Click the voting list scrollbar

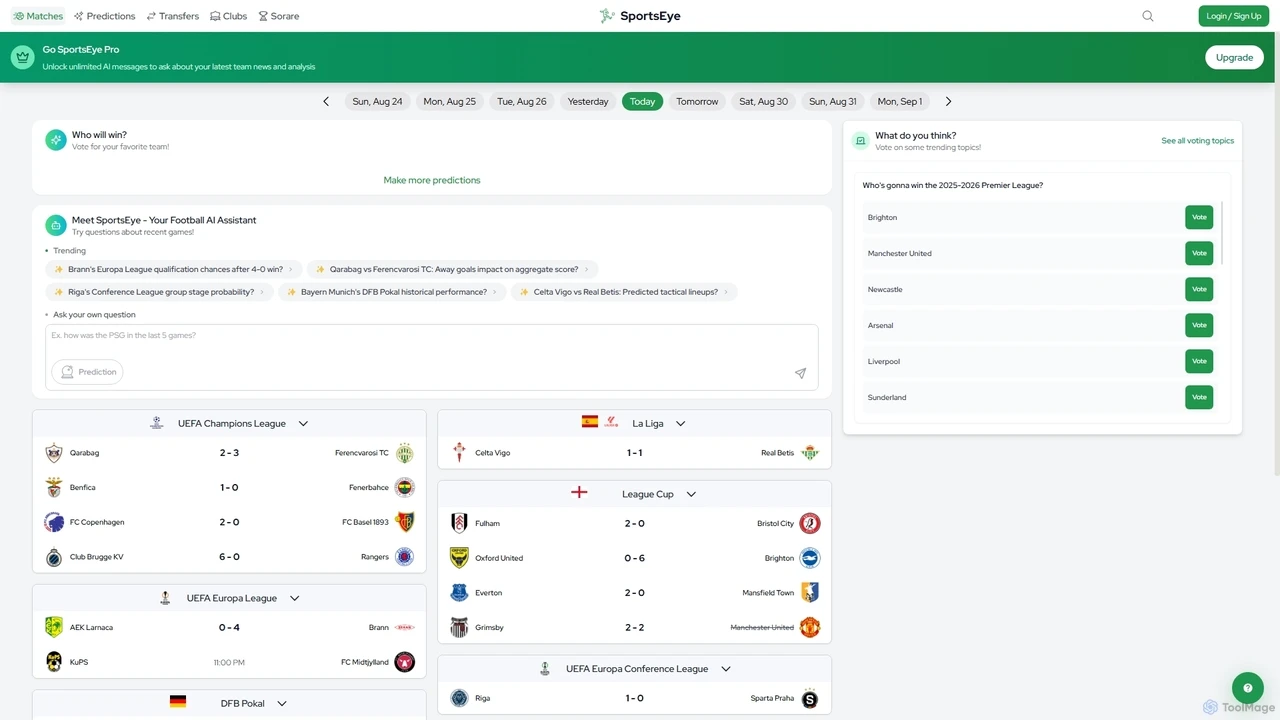(1222, 233)
